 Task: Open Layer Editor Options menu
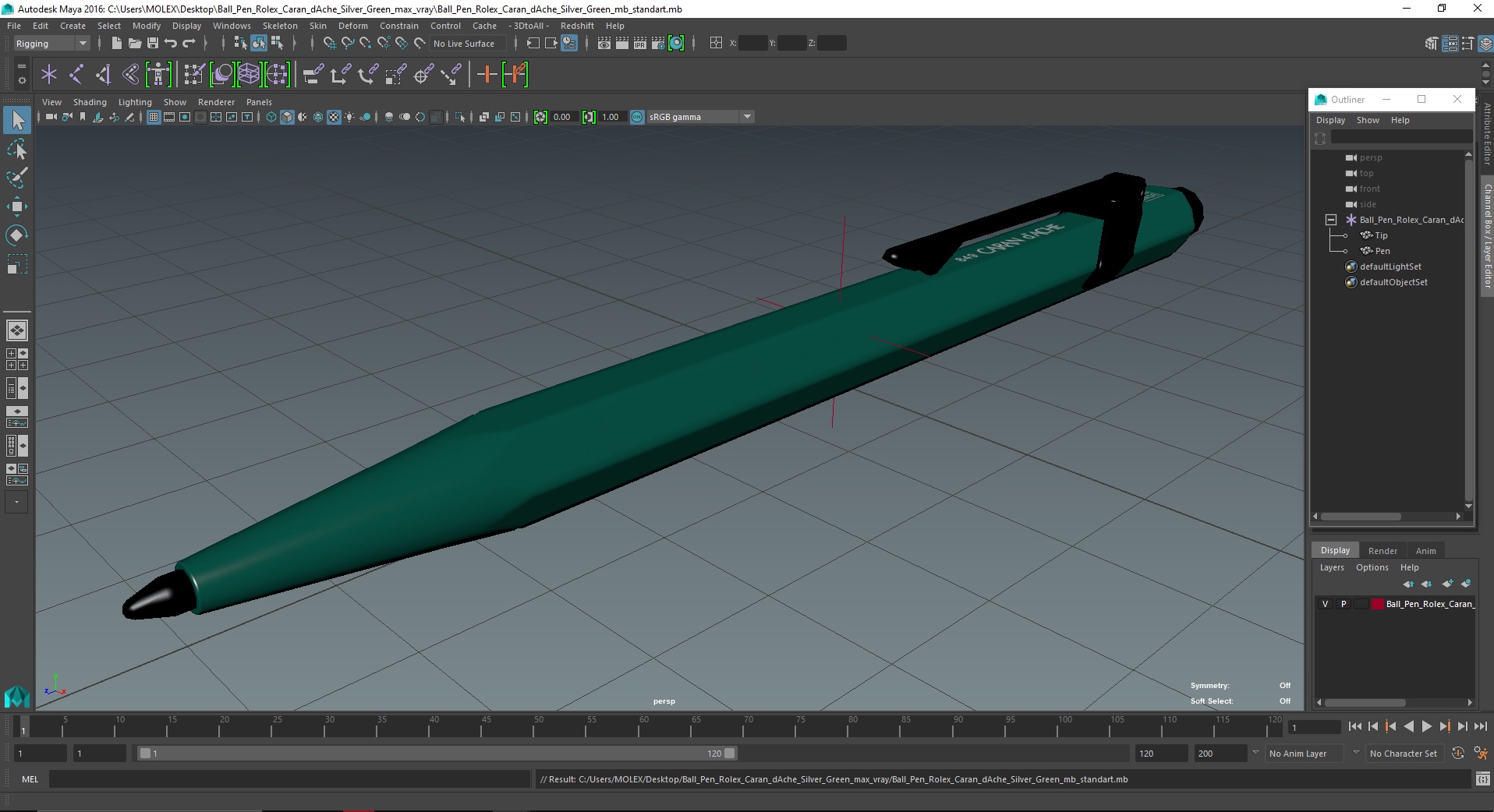tap(1372, 567)
